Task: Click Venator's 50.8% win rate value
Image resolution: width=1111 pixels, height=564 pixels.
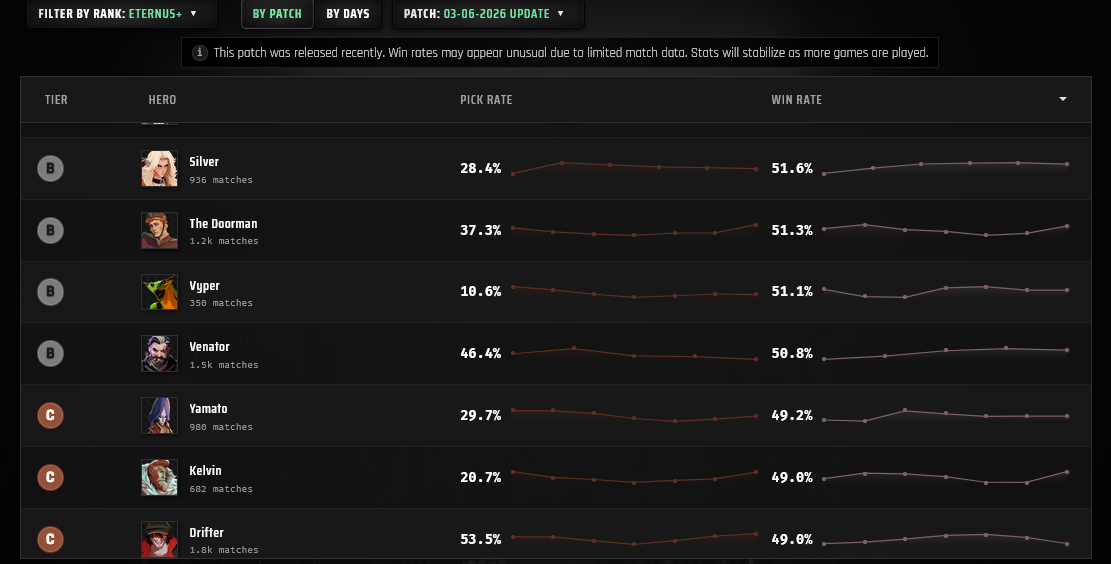Action: (x=792, y=354)
